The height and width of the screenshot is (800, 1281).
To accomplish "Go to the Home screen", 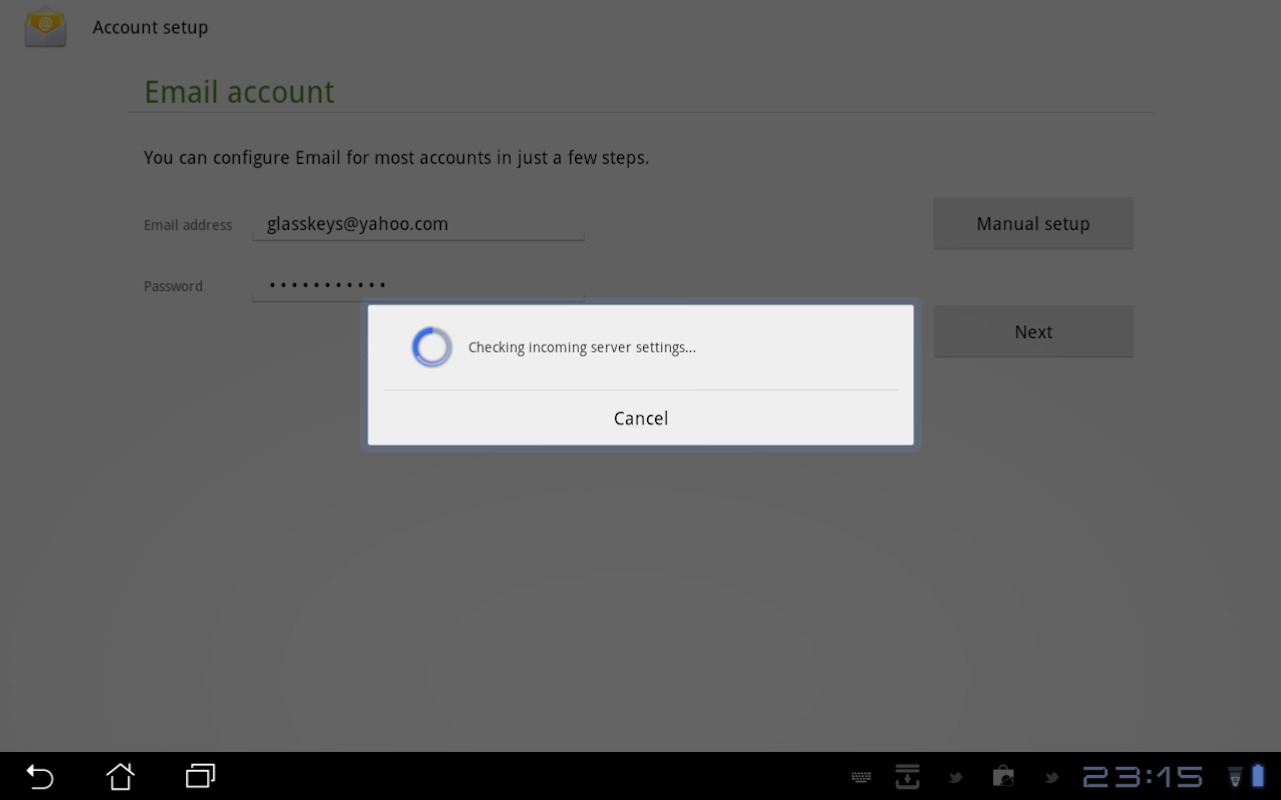I will (x=120, y=776).
